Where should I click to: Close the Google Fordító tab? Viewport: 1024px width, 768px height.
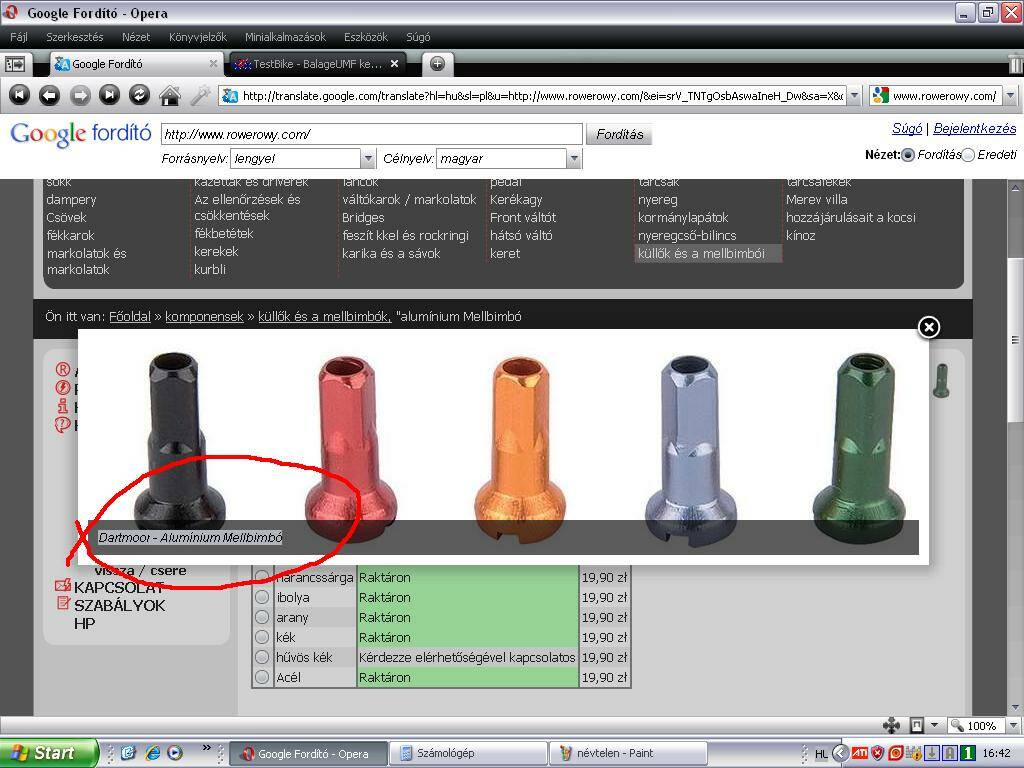tap(213, 63)
